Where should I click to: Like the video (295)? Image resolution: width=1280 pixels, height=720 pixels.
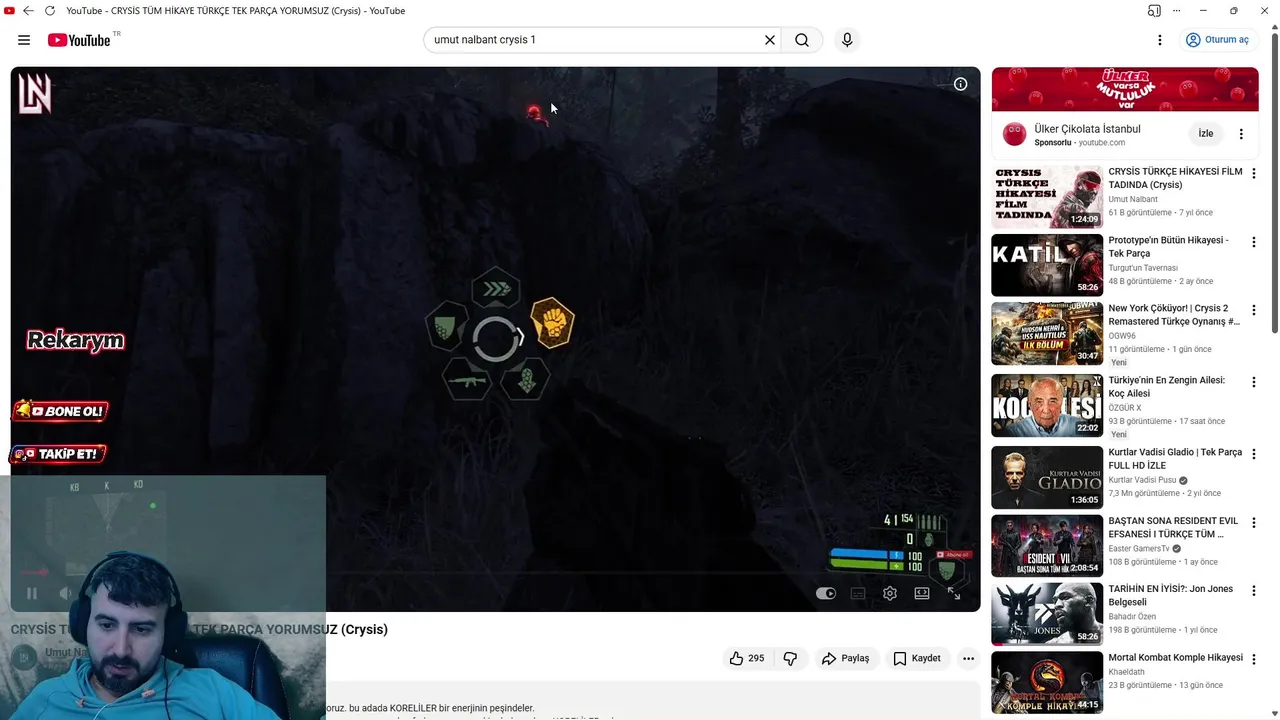[x=747, y=658]
